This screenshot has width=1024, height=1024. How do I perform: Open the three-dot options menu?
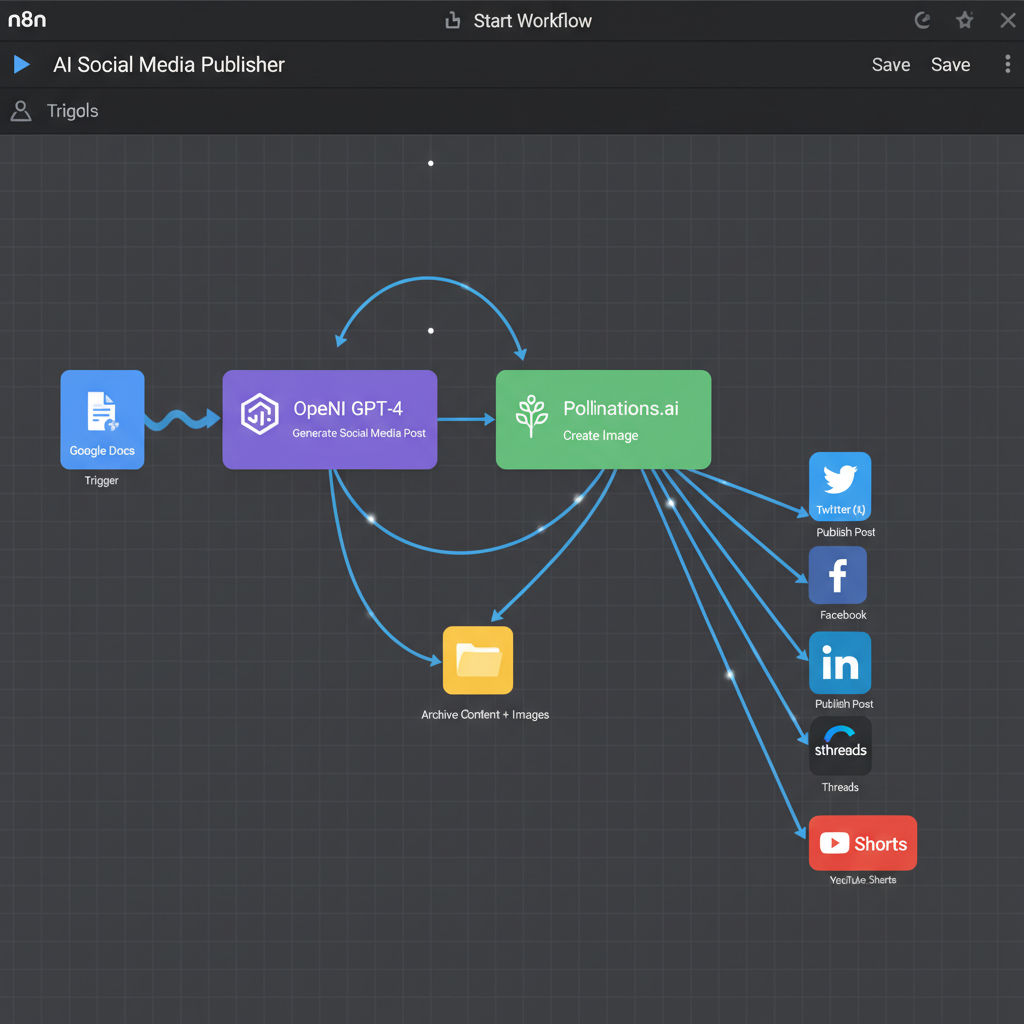[x=1007, y=64]
